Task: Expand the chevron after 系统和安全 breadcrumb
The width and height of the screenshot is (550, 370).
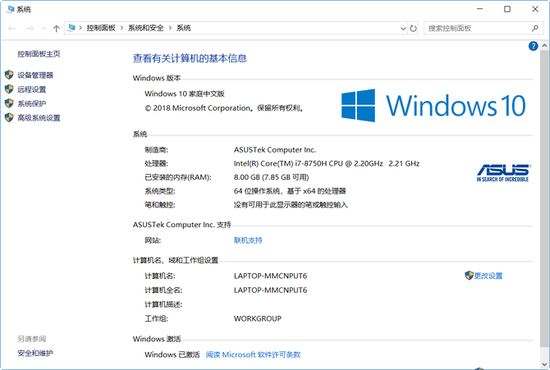Action: pos(170,28)
